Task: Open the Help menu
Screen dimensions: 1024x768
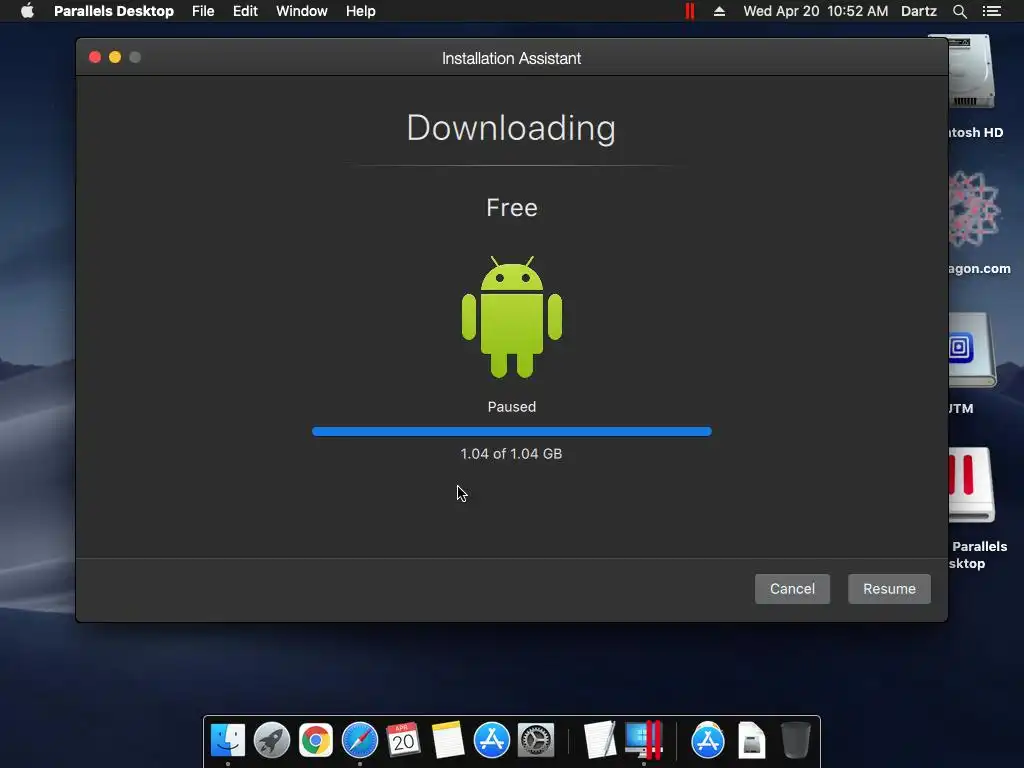Action: (360, 11)
